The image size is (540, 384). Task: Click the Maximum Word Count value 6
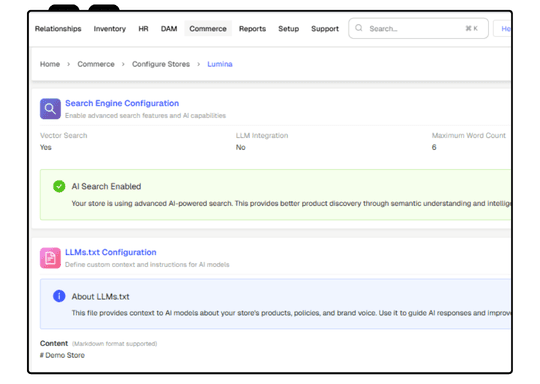point(434,147)
